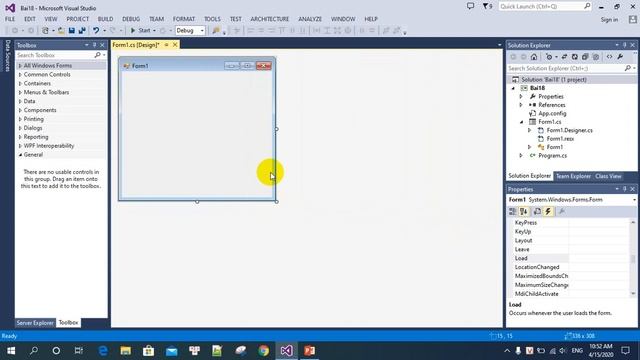Click the Undo arrow icon
The height and width of the screenshot is (360, 640).
(x=96, y=31)
